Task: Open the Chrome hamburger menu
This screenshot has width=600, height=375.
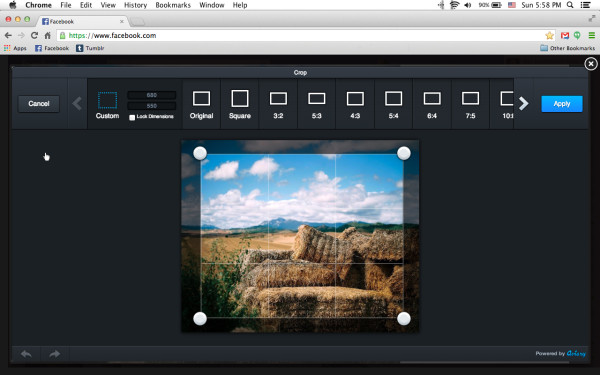Action: 592,36
